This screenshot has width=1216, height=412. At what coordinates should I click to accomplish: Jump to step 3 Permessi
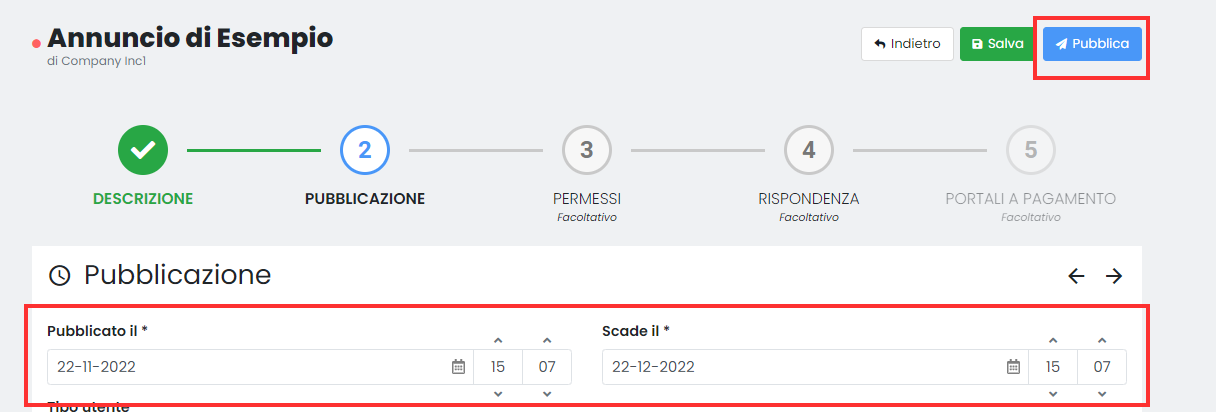[587, 150]
